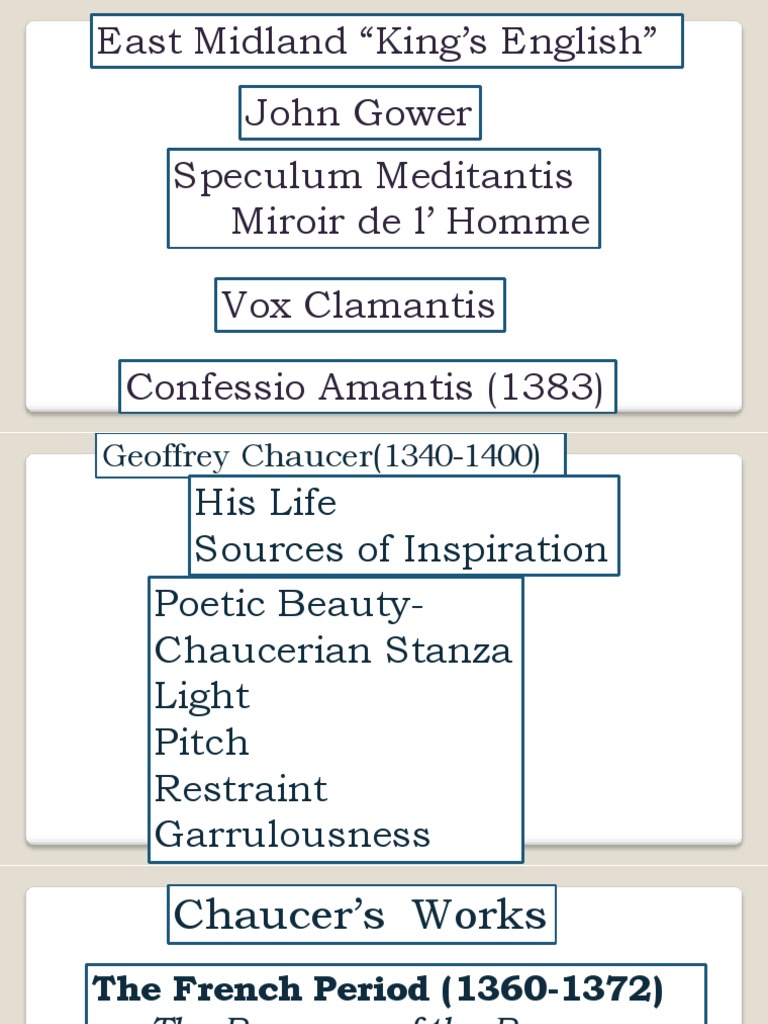This screenshot has width=768, height=1024.
Task: Select the His Life line
Action: tap(266, 502)
